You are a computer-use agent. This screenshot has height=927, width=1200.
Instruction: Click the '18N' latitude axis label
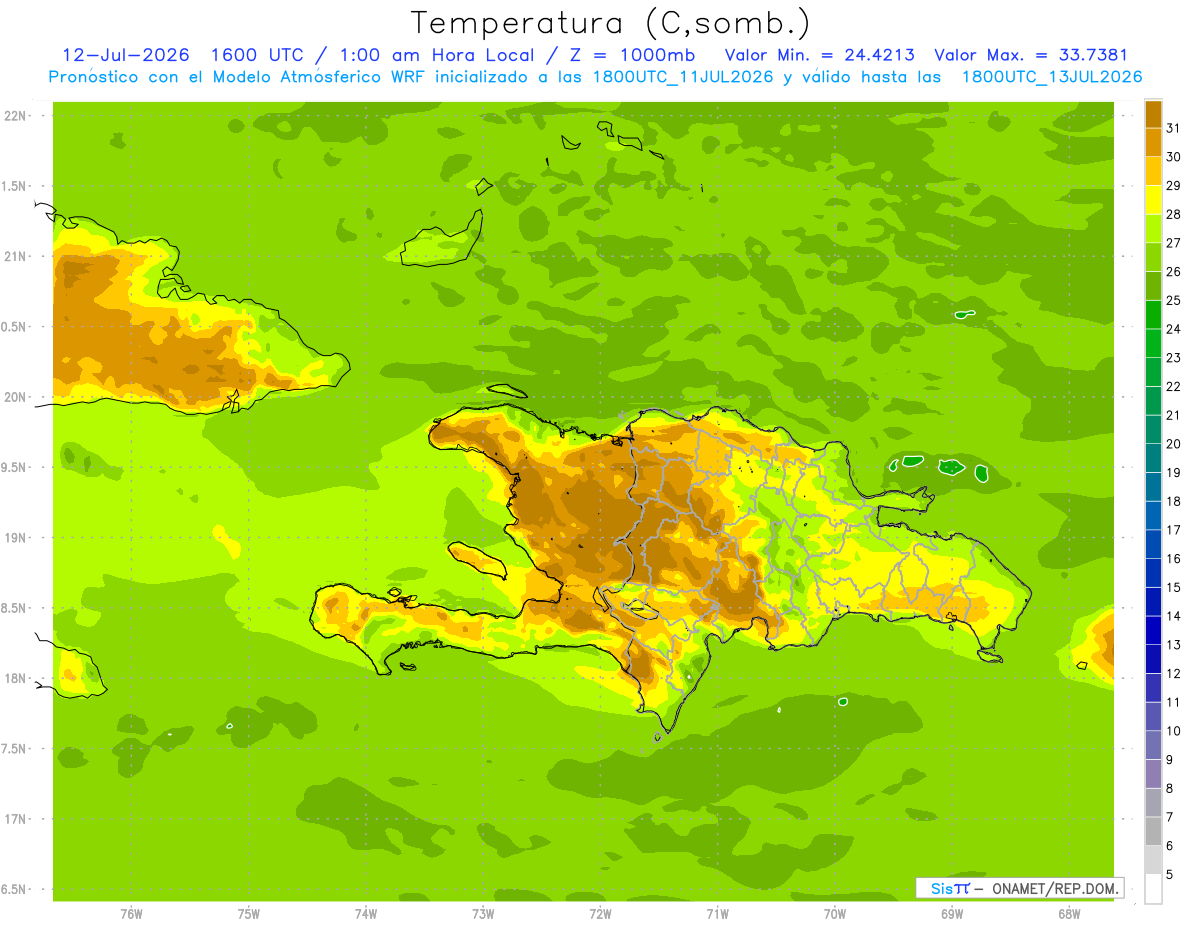(16, 679)
